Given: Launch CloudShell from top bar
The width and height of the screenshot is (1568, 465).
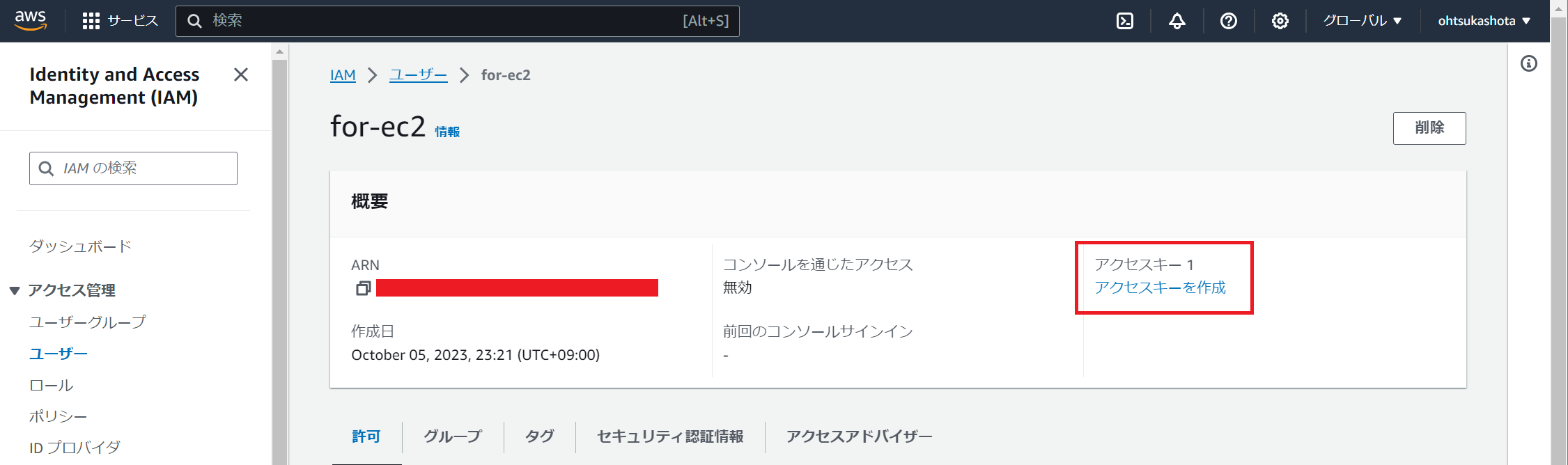Looking at the screenshot, I should (1125, 21).
